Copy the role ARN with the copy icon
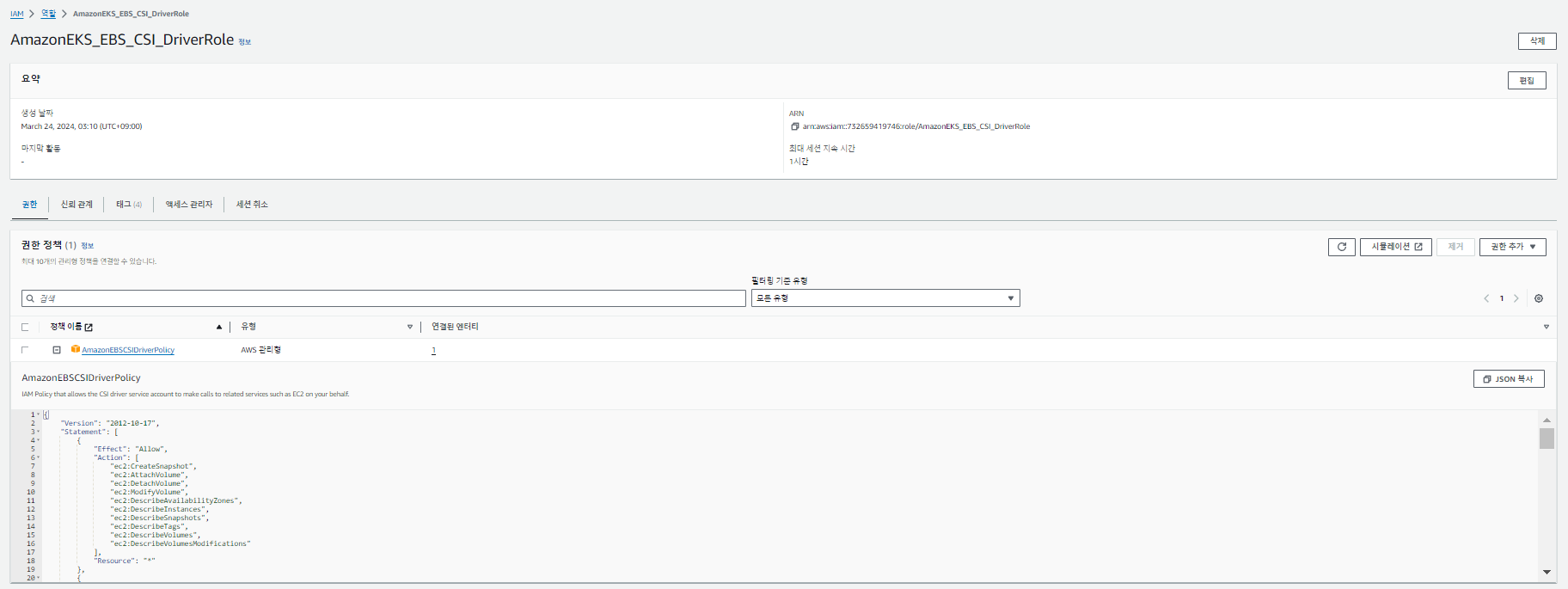Screen dimensions: 1568x589 [x=795, y=126]
